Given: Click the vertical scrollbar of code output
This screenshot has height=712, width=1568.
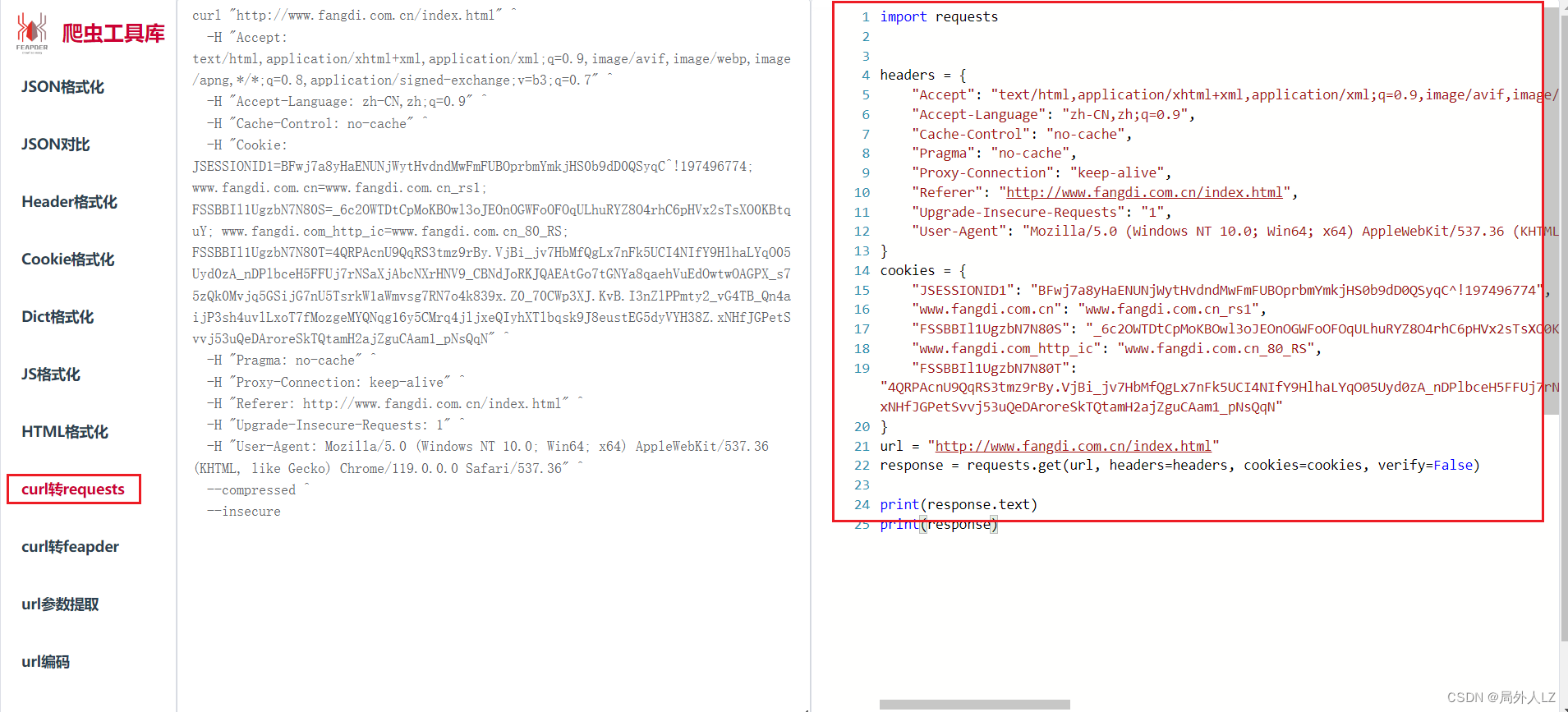Looking at the screenshot, I should [x=1552, y=212].
